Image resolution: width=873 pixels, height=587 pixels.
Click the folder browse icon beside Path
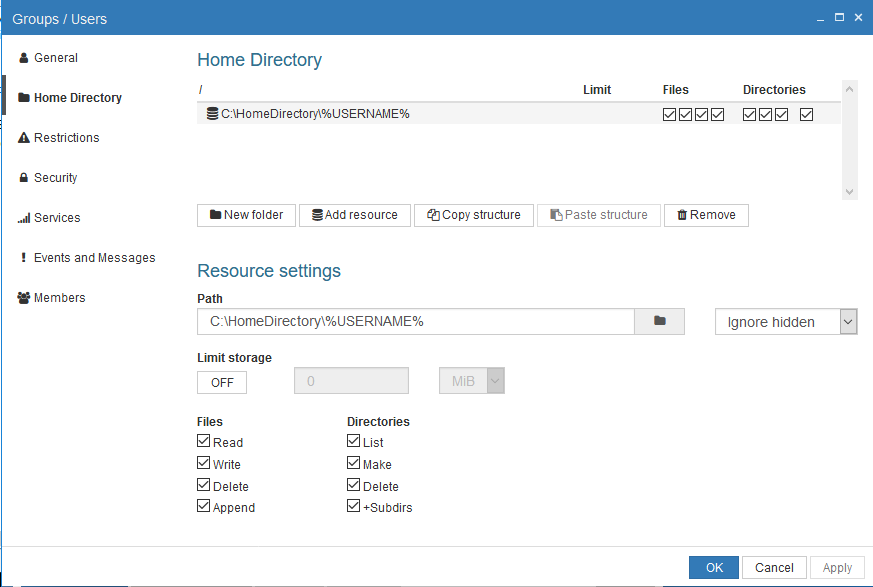659,321
